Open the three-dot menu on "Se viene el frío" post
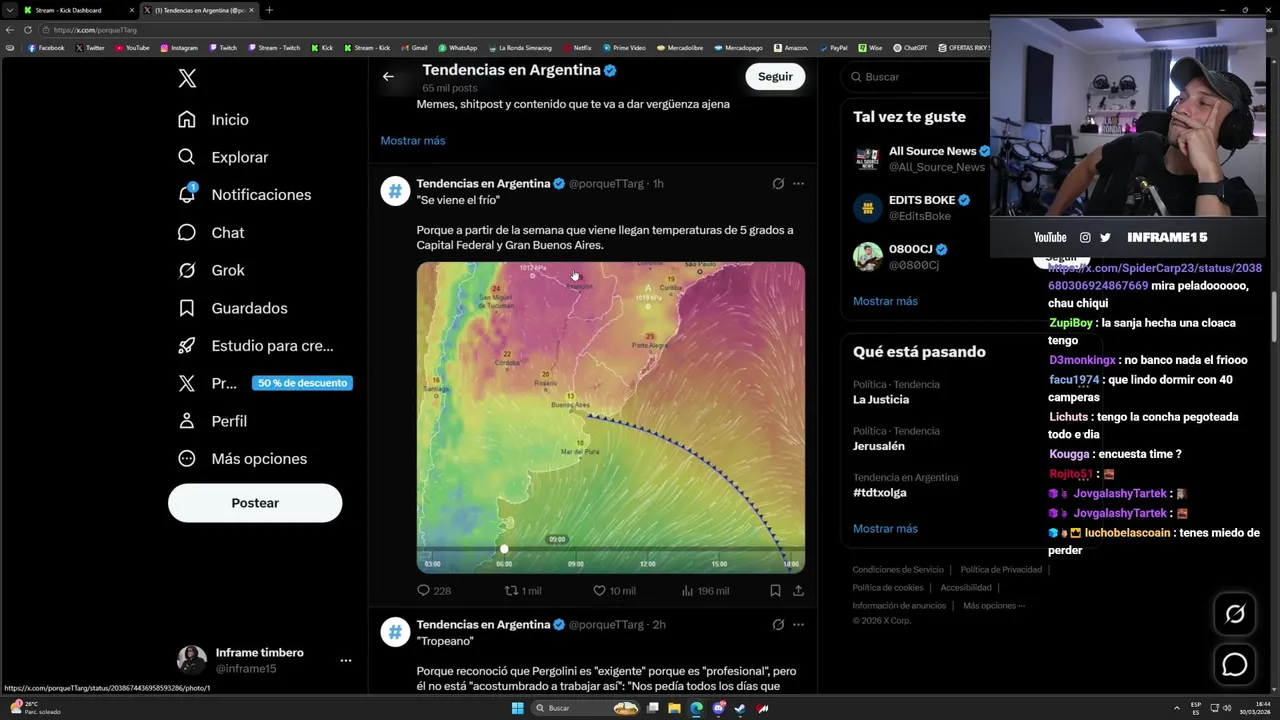 pos(798,183)
